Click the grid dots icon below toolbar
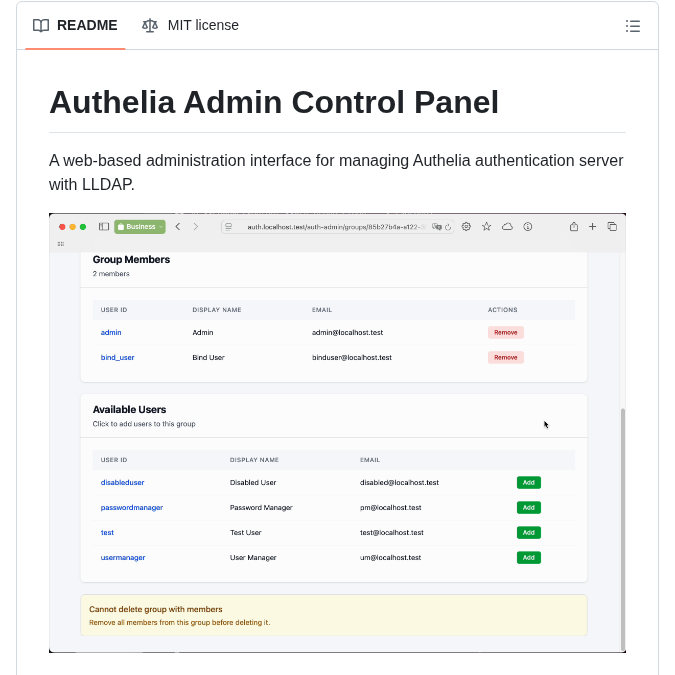Viewport: 675px width, 675px height. pos(61,244)
